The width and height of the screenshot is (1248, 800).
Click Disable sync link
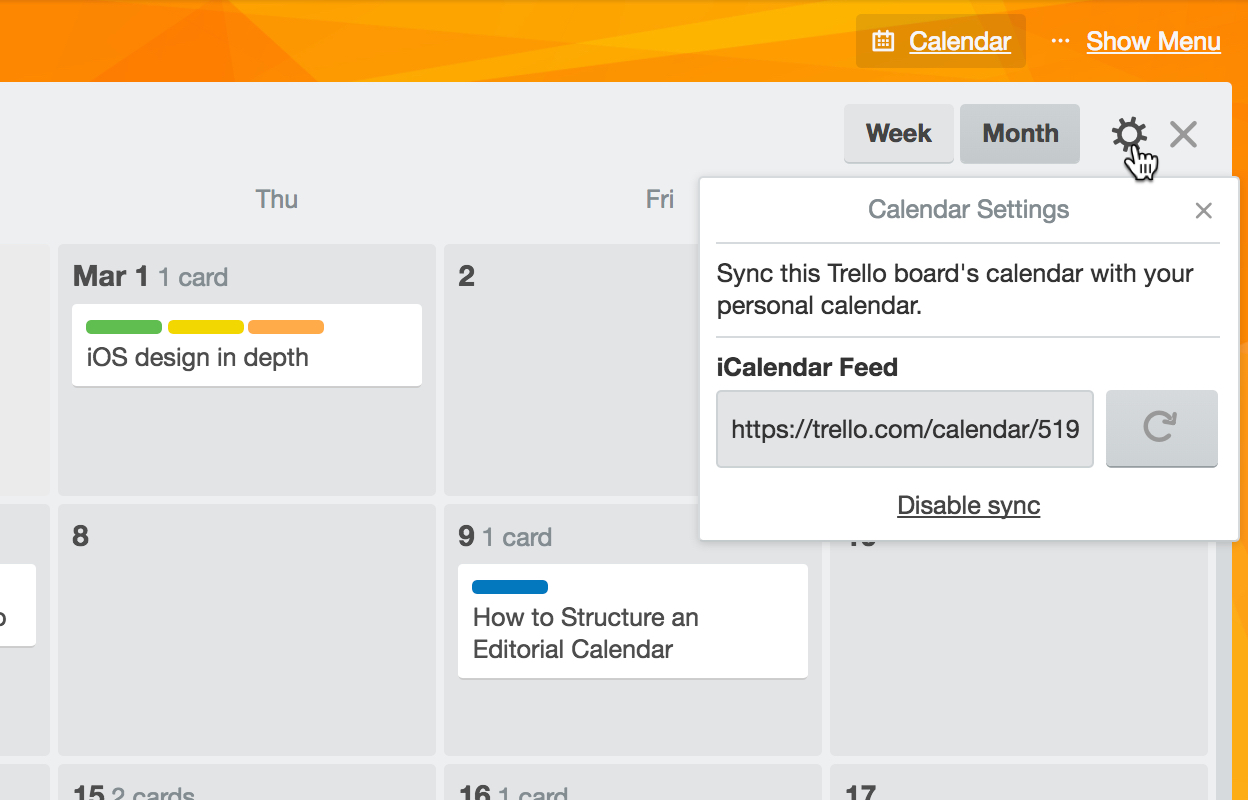(968, 505)
